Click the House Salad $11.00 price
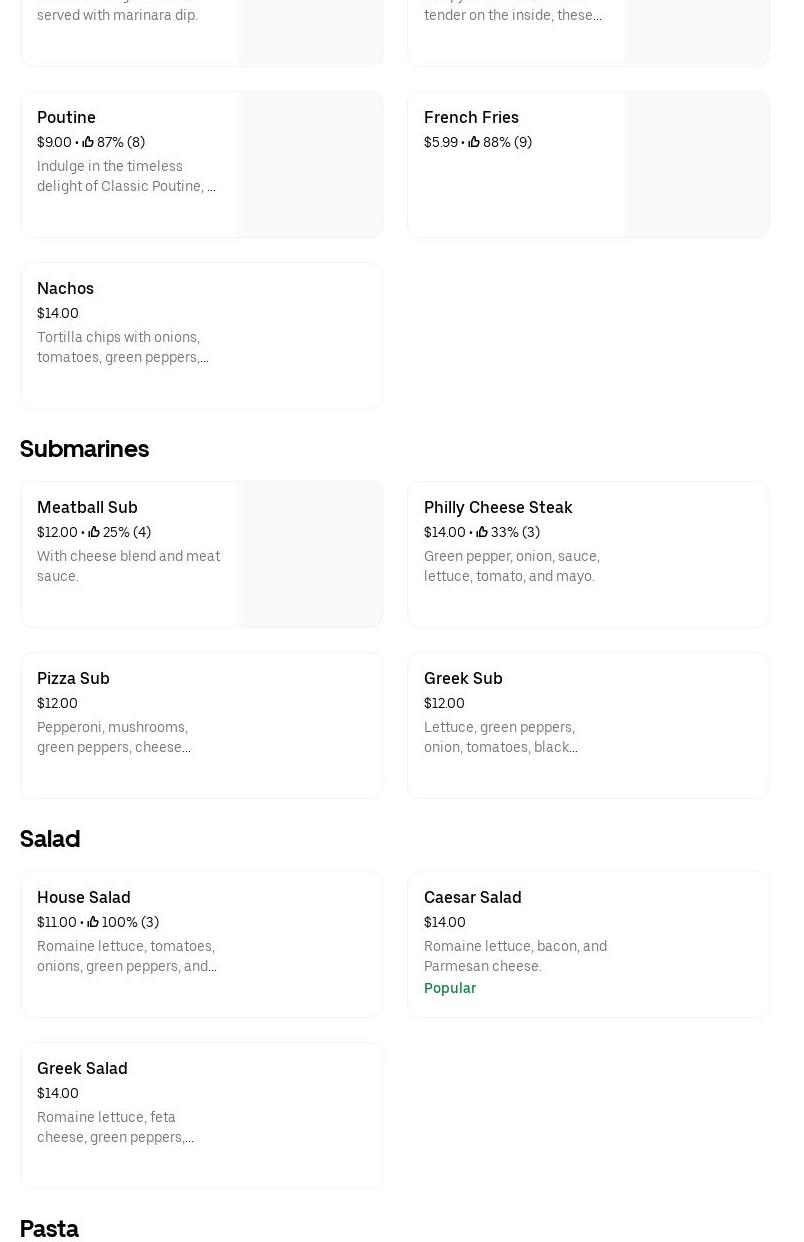804x1242 pixels. point(57,923)
